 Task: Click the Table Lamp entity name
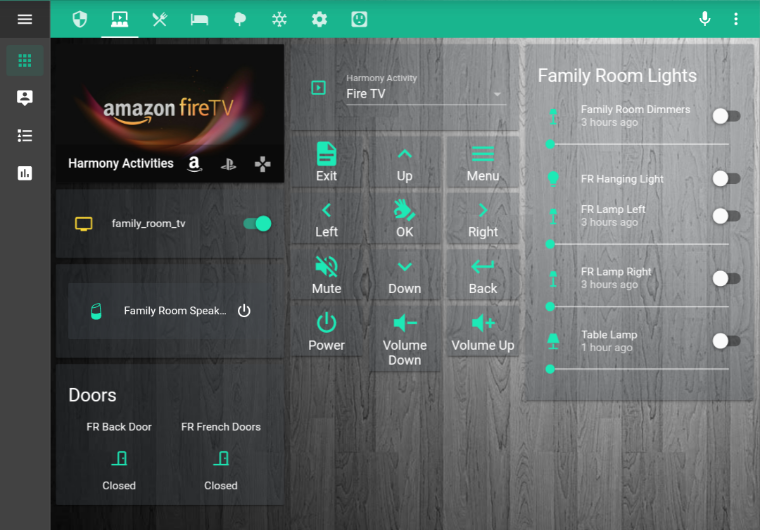(609, 335)
